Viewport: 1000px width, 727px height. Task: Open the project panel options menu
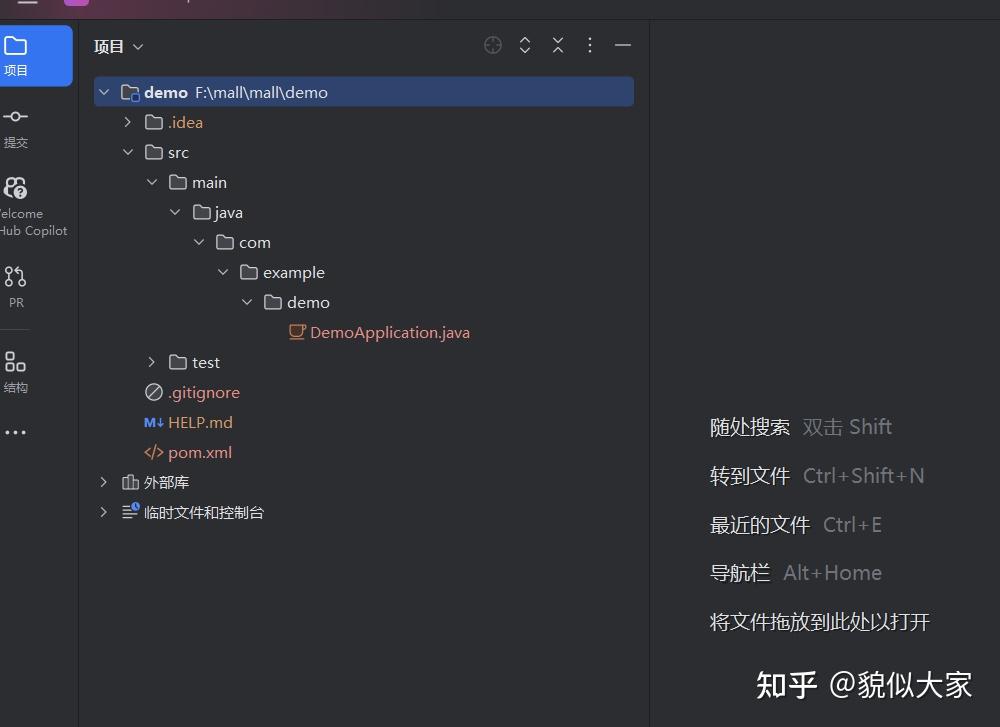pyautogui.click(x=590, y=45)
